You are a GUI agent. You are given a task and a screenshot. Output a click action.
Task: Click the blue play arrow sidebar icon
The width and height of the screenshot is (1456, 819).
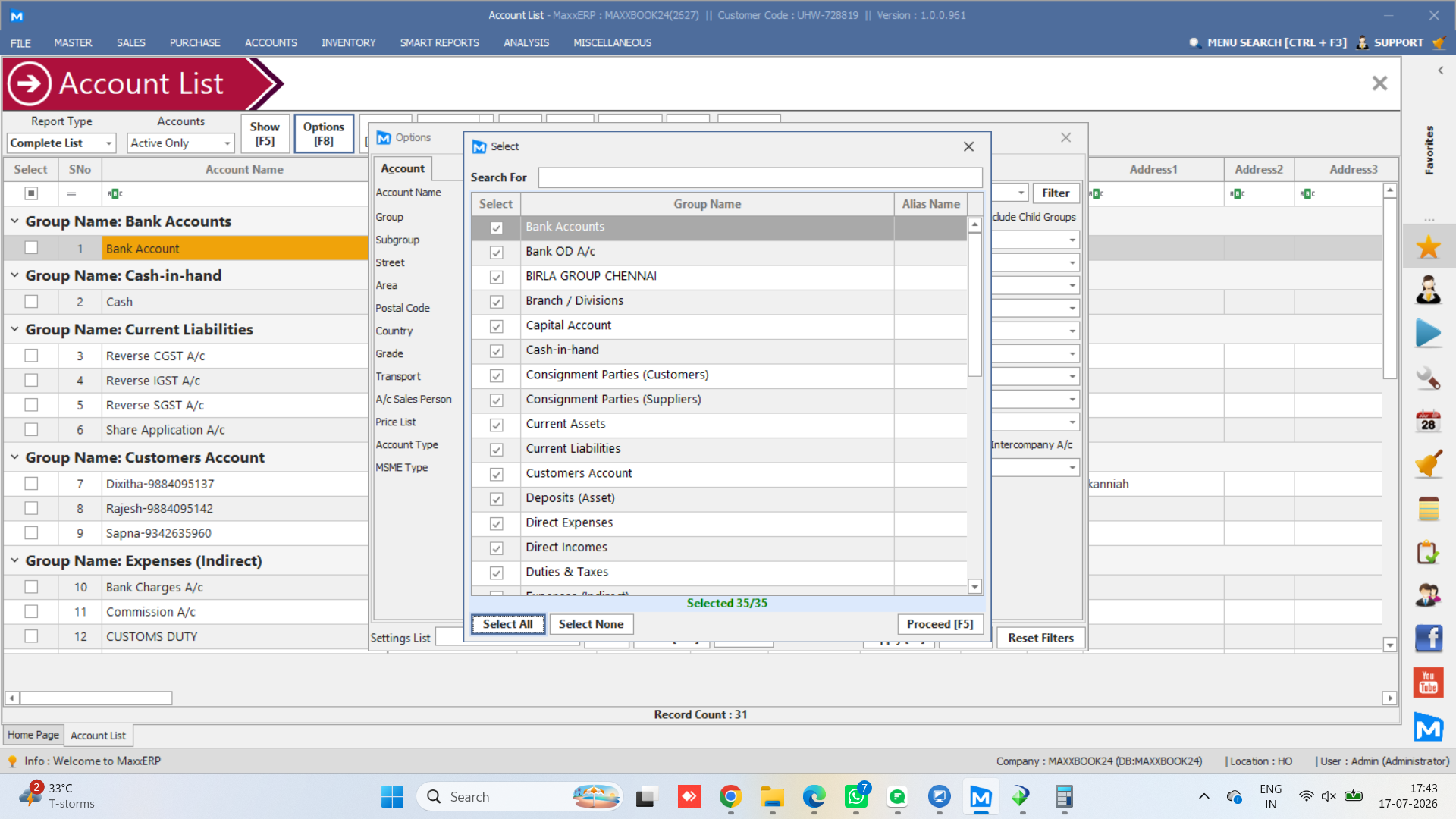pyautogui.click(x=1428, y=334)
